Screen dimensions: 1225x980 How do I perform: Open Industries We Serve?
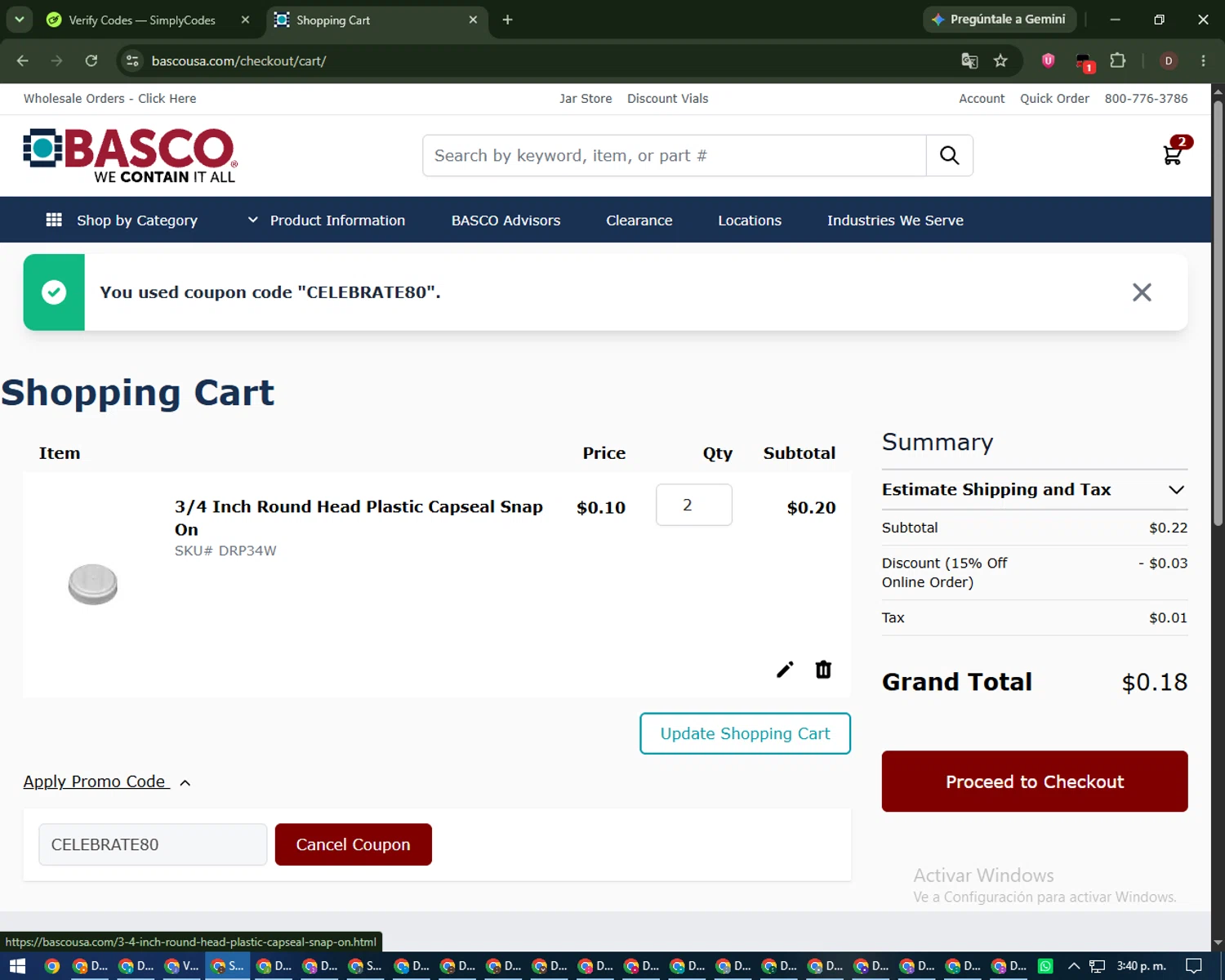[895, 220]
